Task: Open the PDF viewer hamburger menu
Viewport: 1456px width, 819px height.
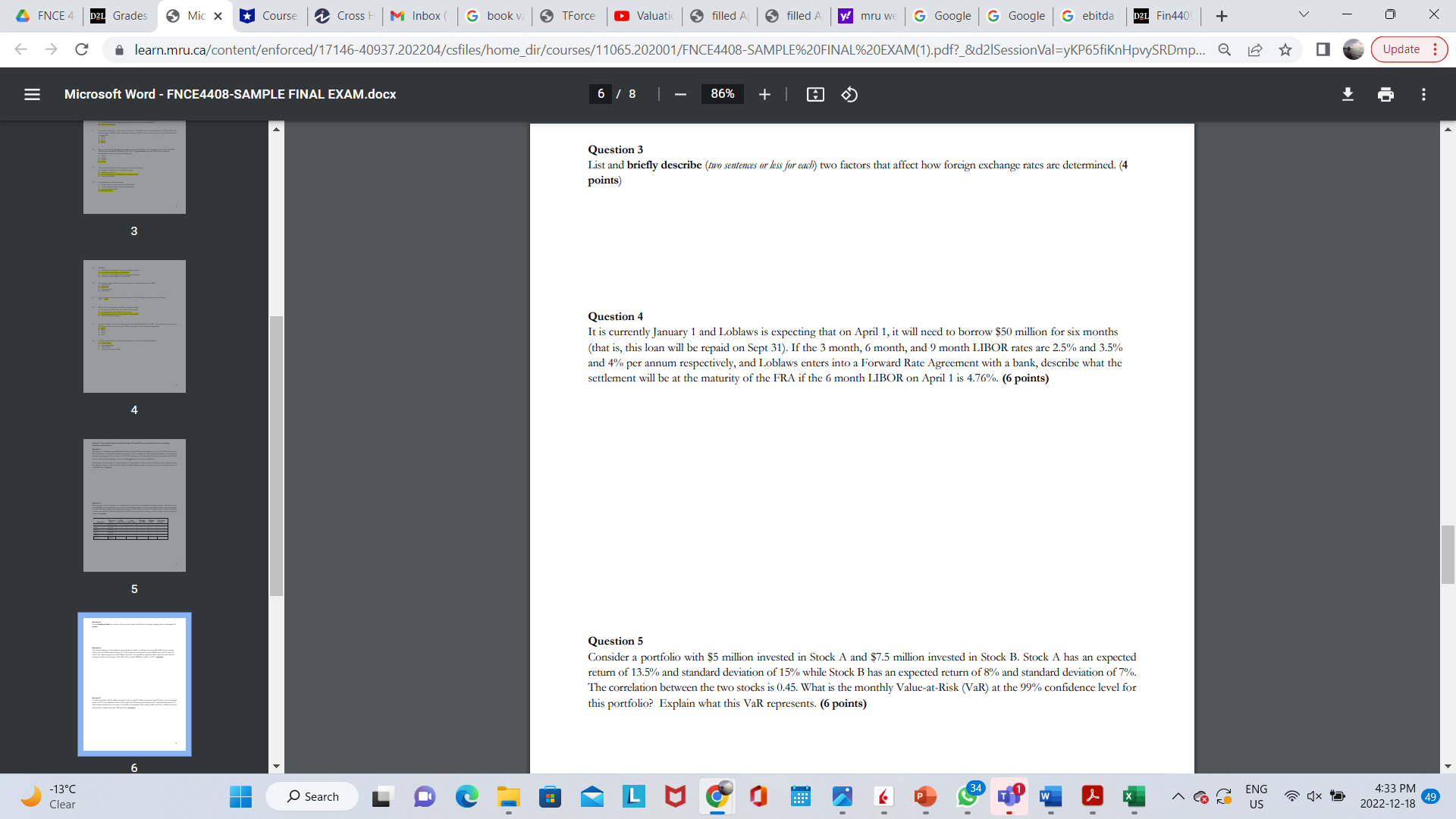Action: (32, 94)
